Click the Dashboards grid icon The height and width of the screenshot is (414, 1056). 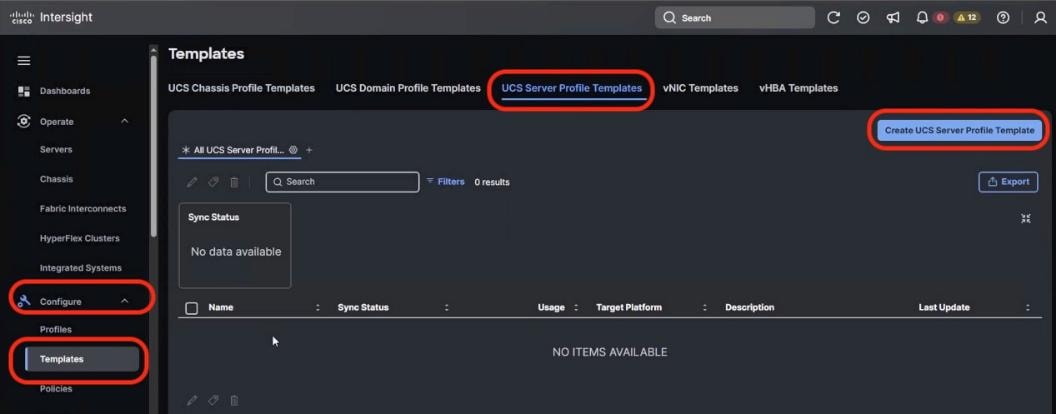coord(24,91)
